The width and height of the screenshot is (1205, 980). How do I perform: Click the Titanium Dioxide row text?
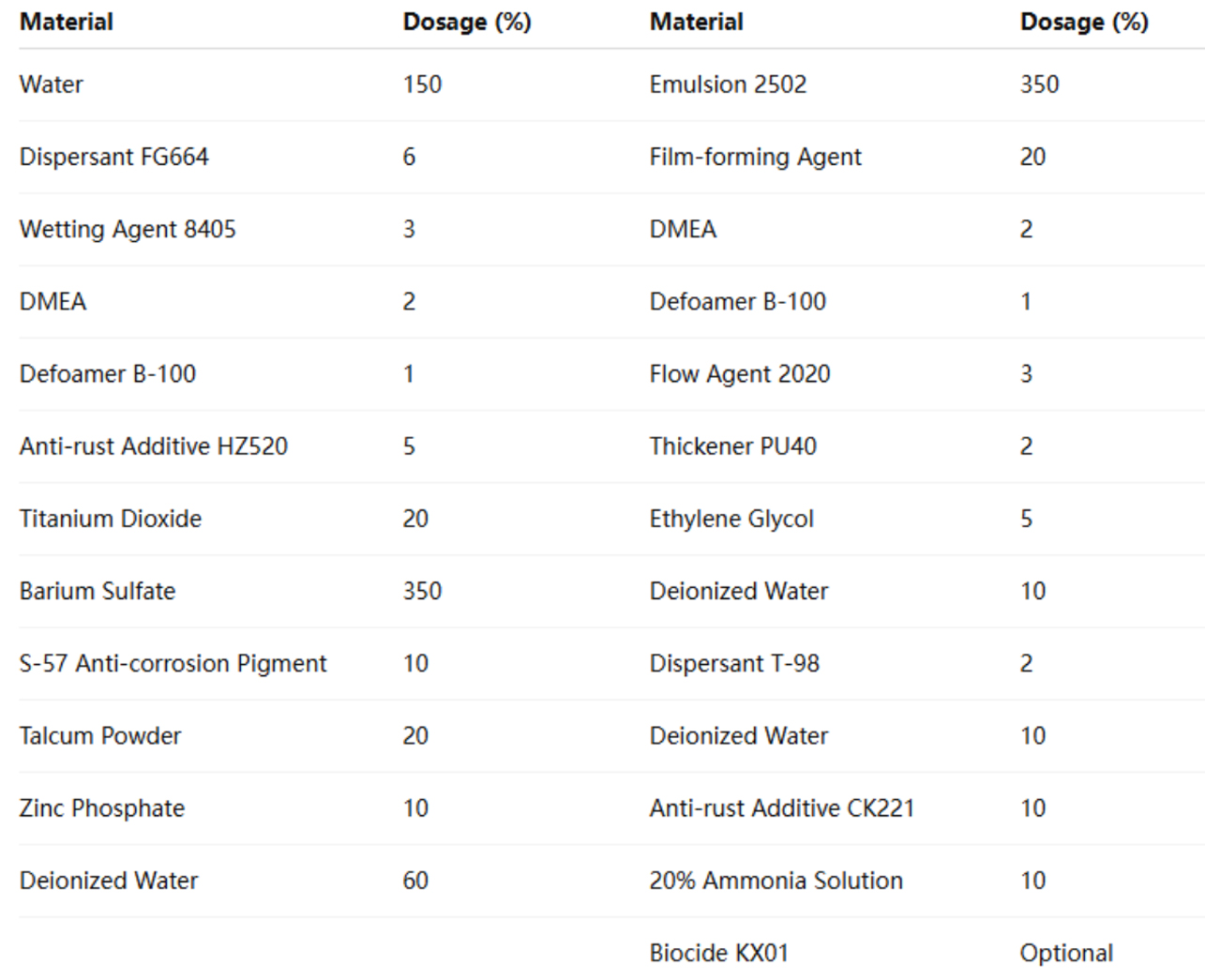pos(111,519)
